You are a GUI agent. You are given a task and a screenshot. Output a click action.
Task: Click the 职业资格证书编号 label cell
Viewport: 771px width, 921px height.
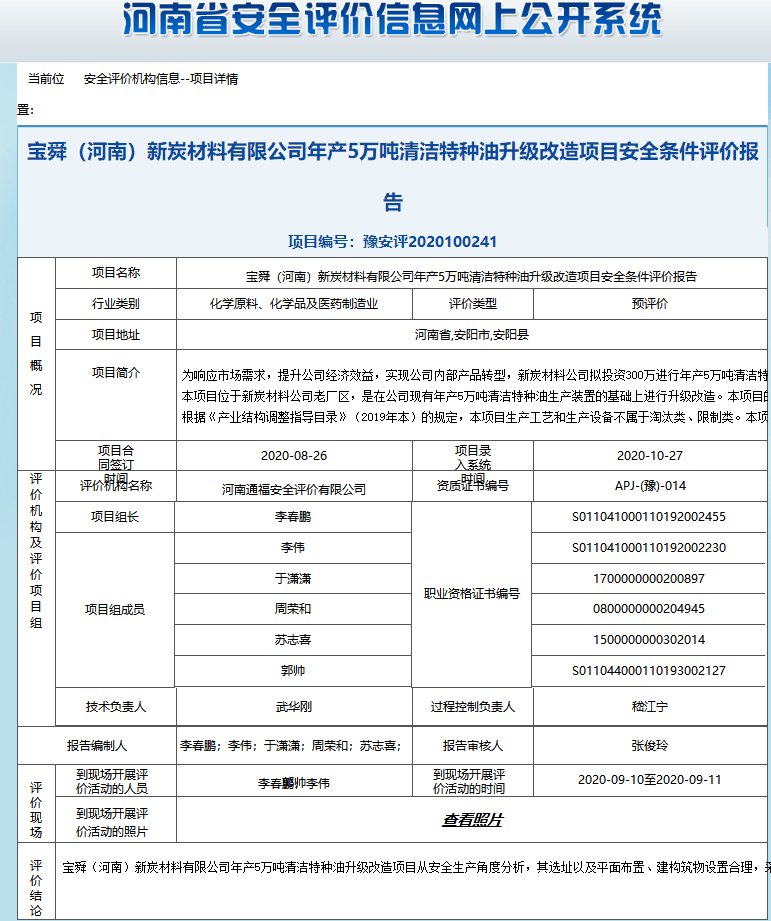point(472,594)
